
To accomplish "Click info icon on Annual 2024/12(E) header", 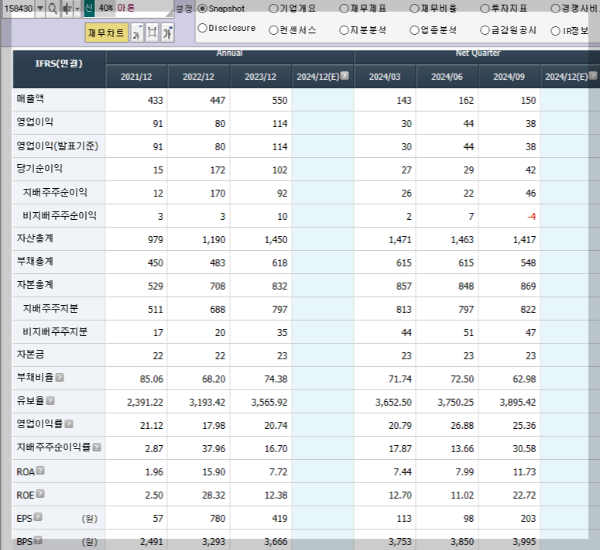I will tap(345, 75).
